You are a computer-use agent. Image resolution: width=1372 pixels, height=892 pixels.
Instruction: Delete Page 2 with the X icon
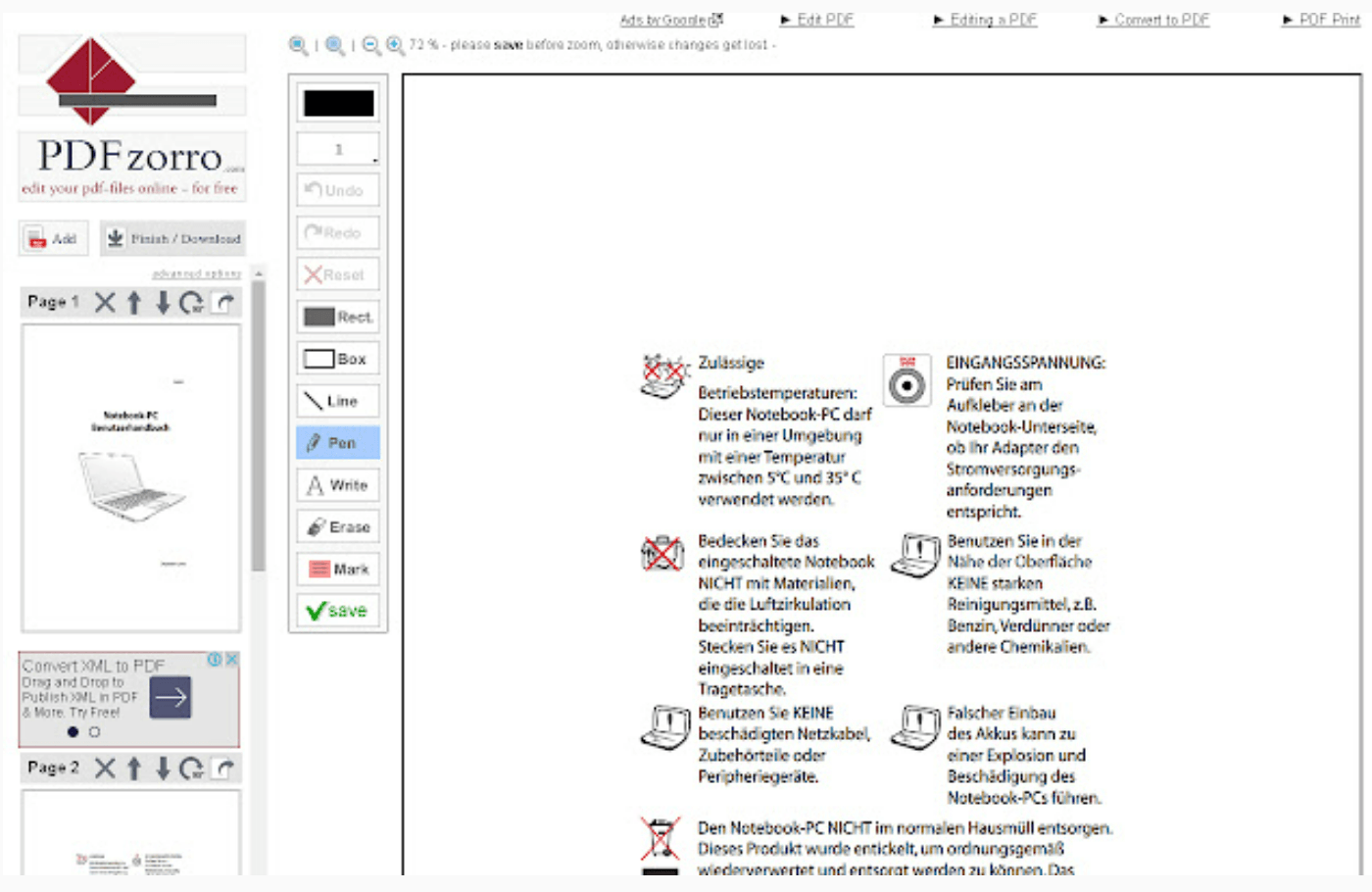pyautogui.click(x=105, y=768)
